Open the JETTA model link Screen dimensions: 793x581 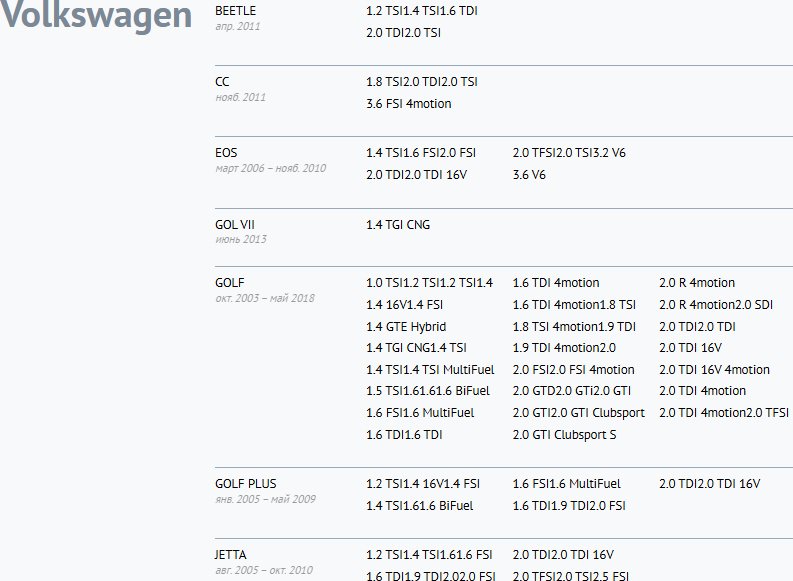tap(231, 555)
